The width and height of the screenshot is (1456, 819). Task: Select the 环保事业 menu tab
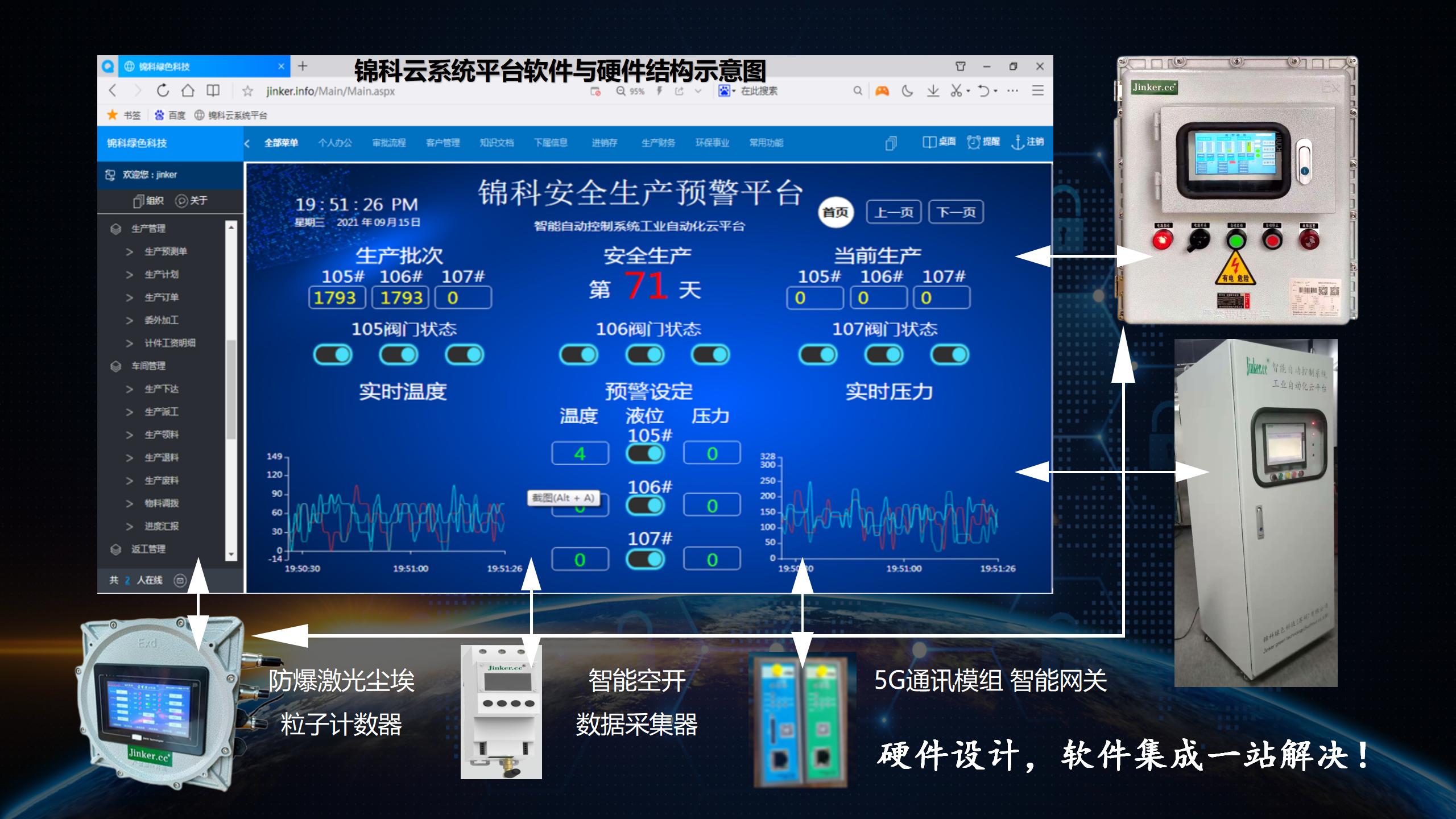point(712,143)
